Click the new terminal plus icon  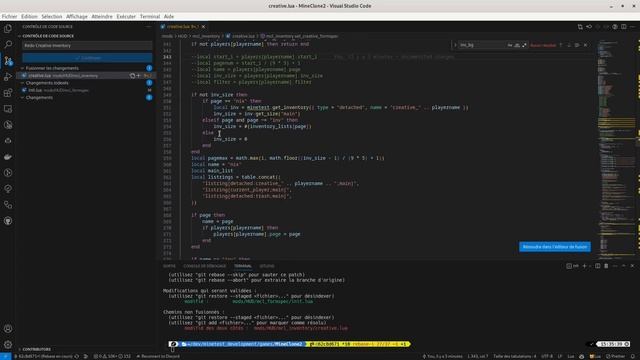[x=584, y=266]
